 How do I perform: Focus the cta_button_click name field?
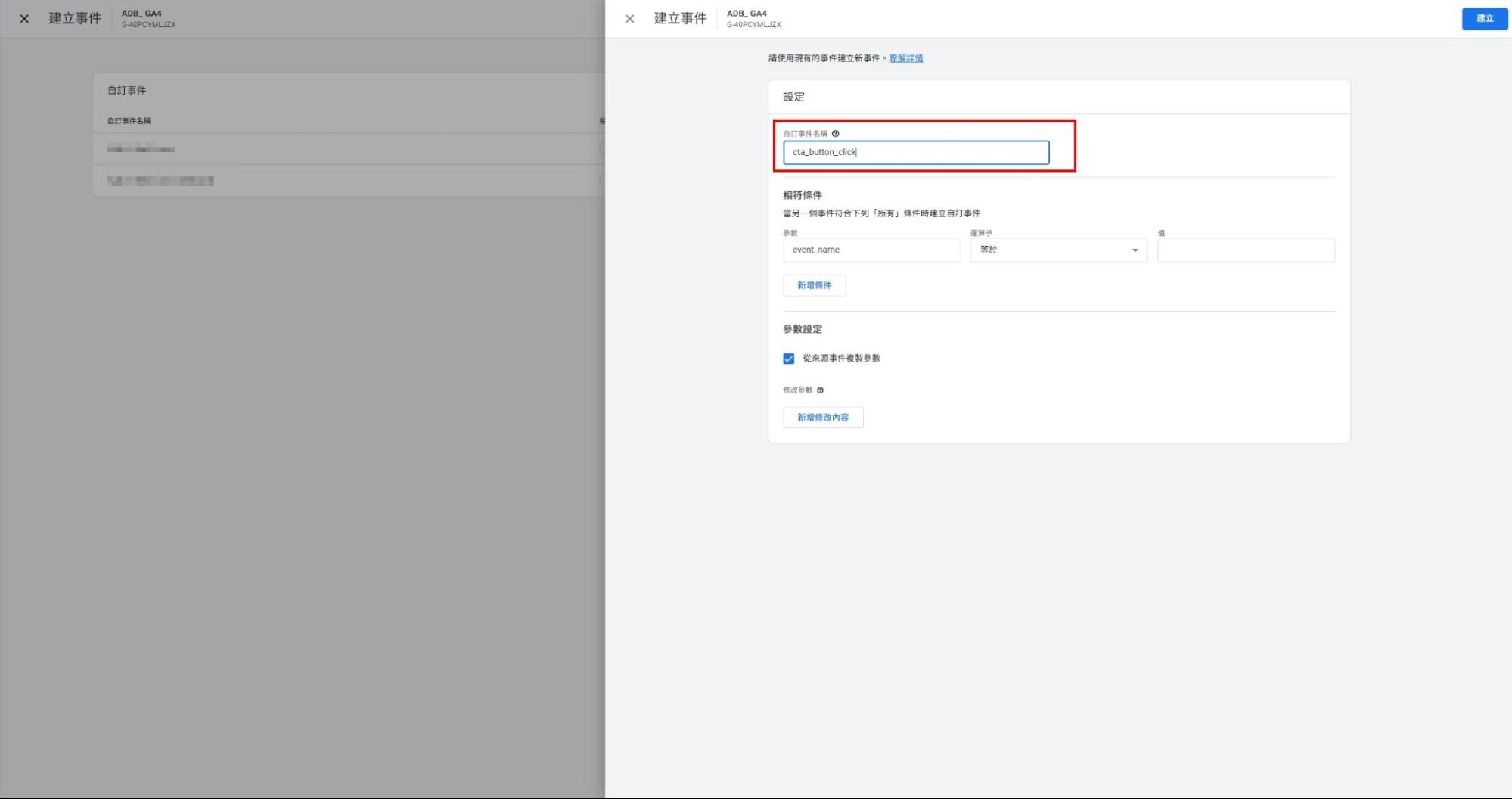pos(916,152)
